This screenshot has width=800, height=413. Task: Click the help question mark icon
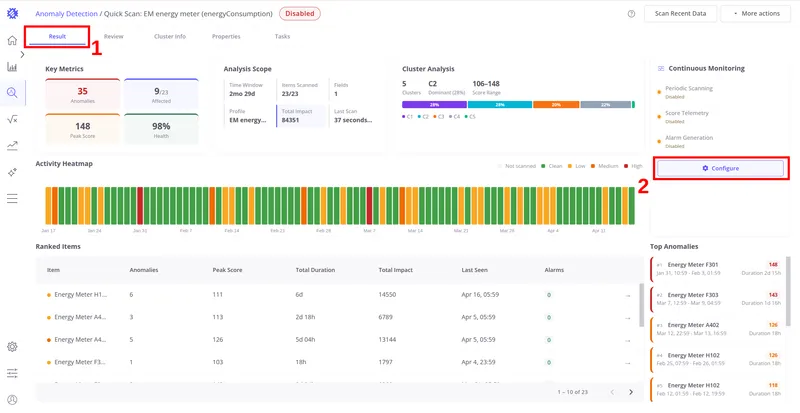(631, 14)
